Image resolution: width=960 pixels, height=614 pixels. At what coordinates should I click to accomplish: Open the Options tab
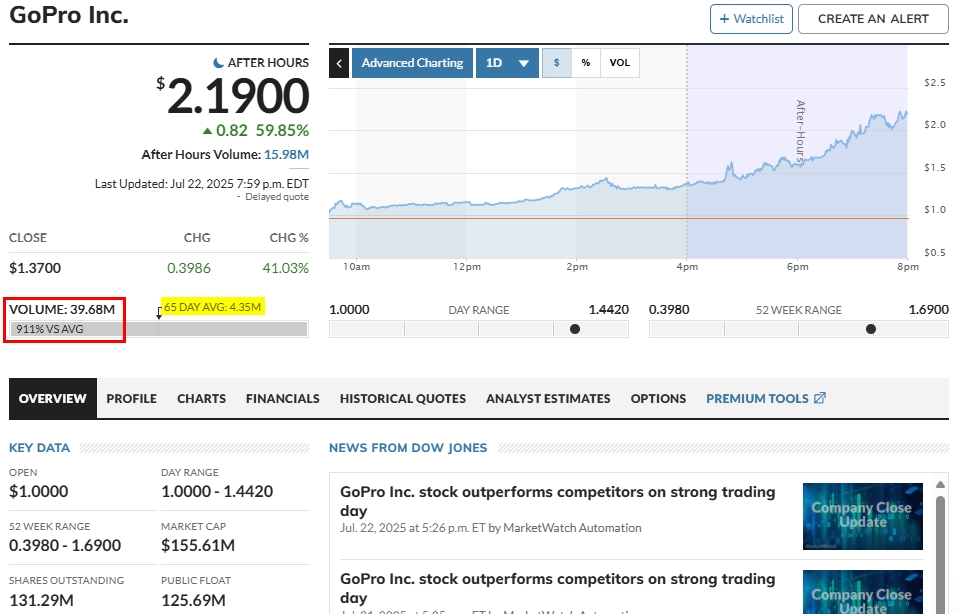pos(658,398)
